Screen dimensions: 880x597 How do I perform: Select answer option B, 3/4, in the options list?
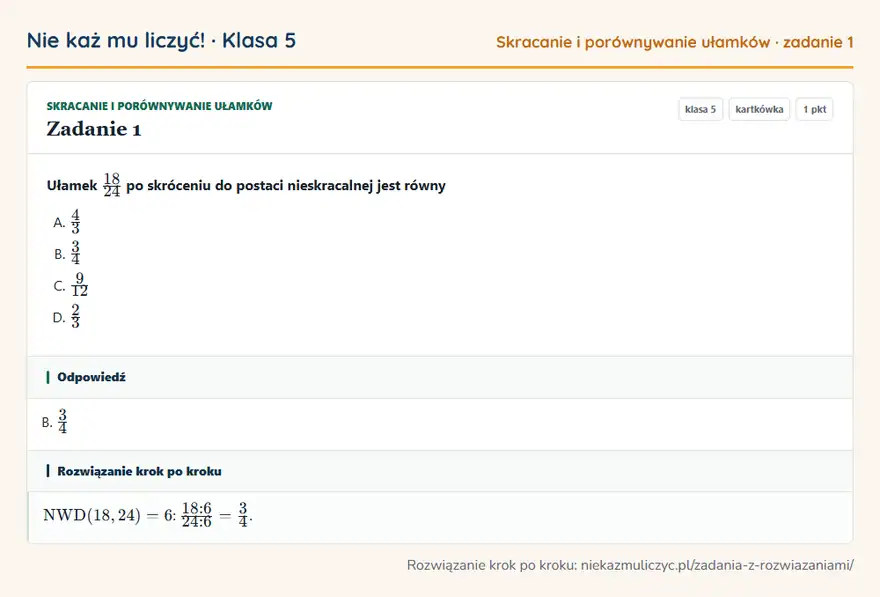(x=67, y=254)
